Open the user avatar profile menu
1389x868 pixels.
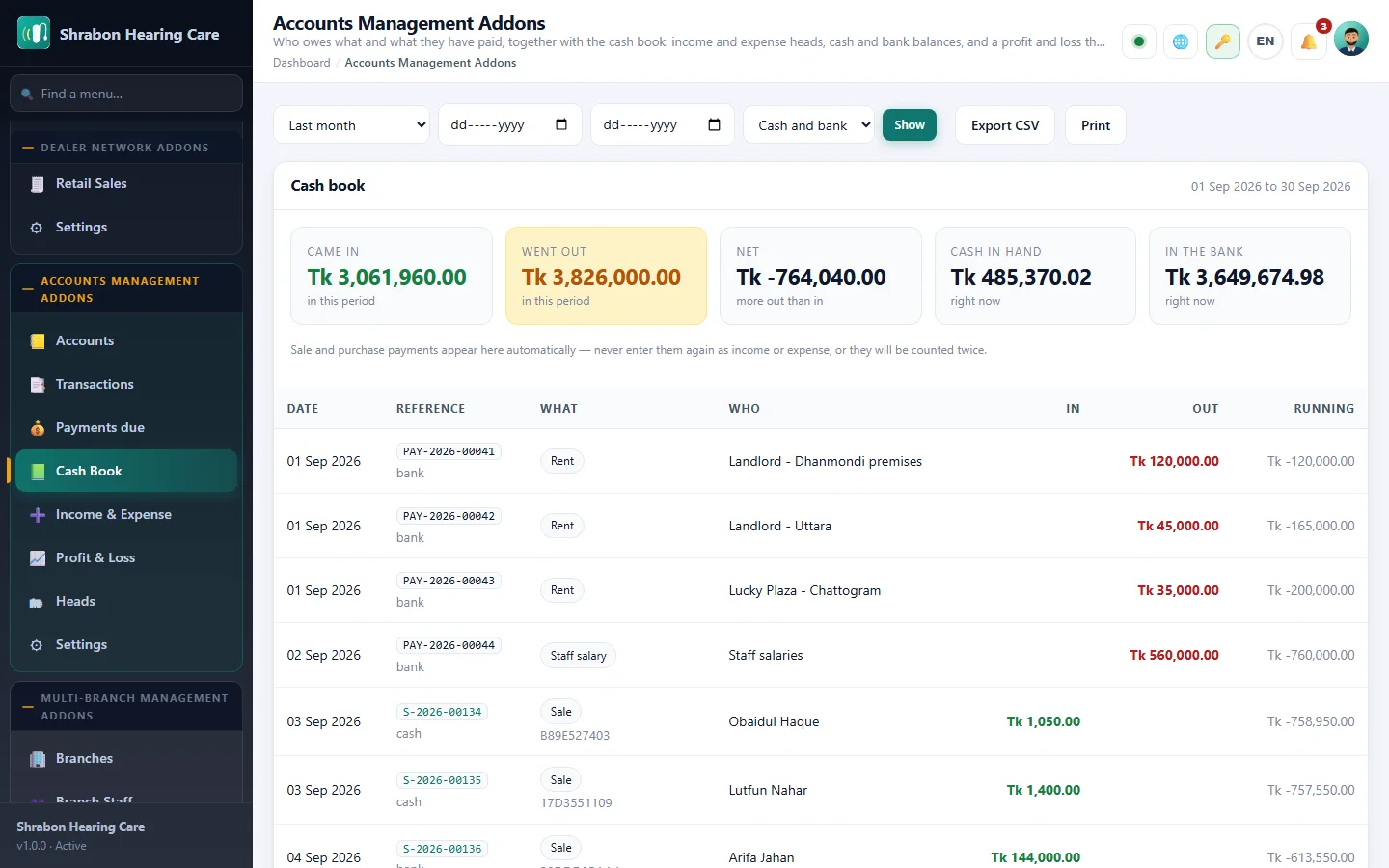click(x=1350, y=39)
